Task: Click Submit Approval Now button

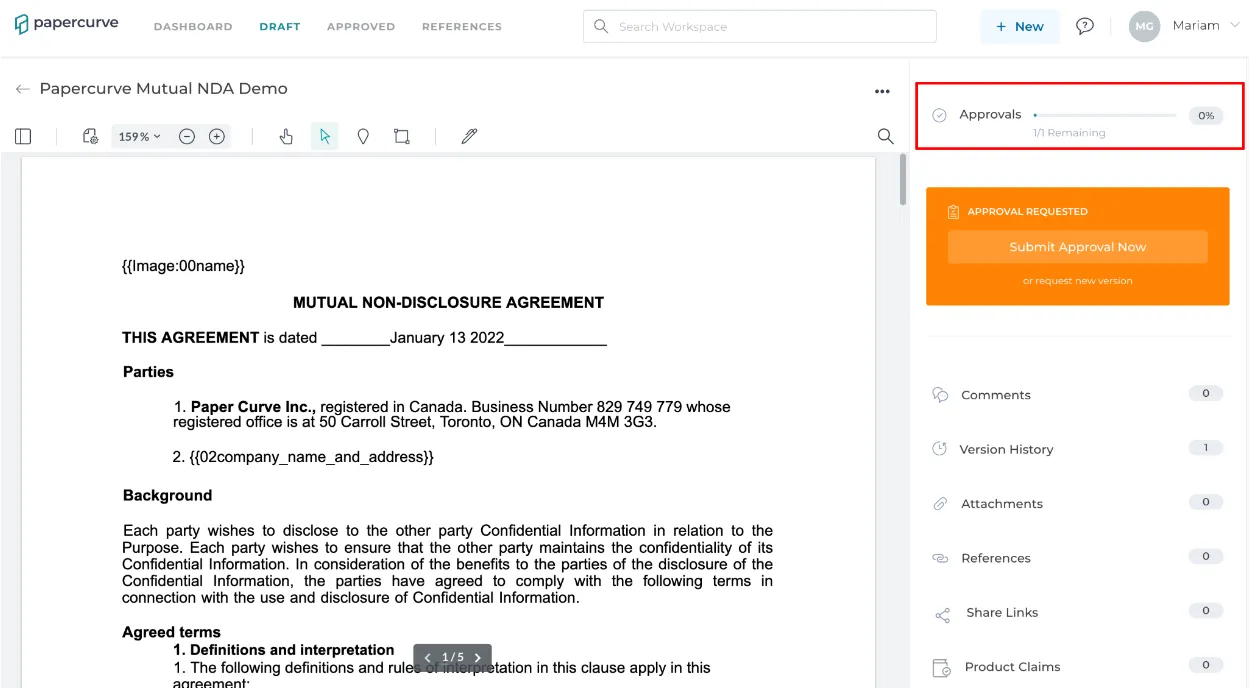Action: [x=1078, y=247]
